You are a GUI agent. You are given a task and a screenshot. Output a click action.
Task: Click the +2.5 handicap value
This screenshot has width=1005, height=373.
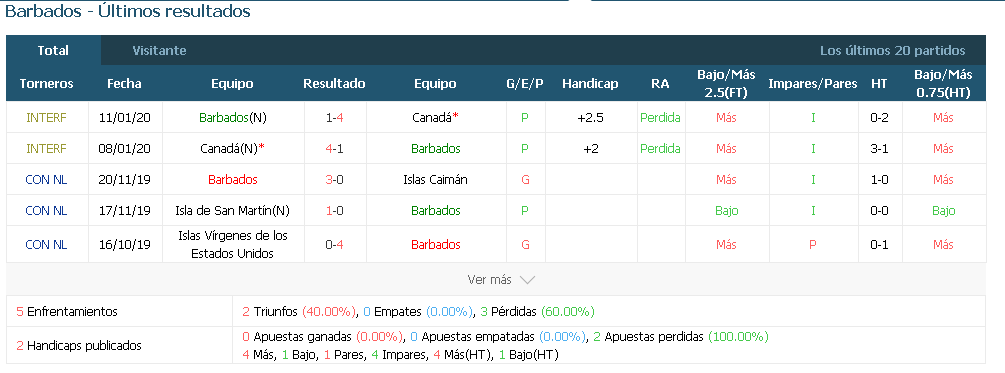pos(590,118)
